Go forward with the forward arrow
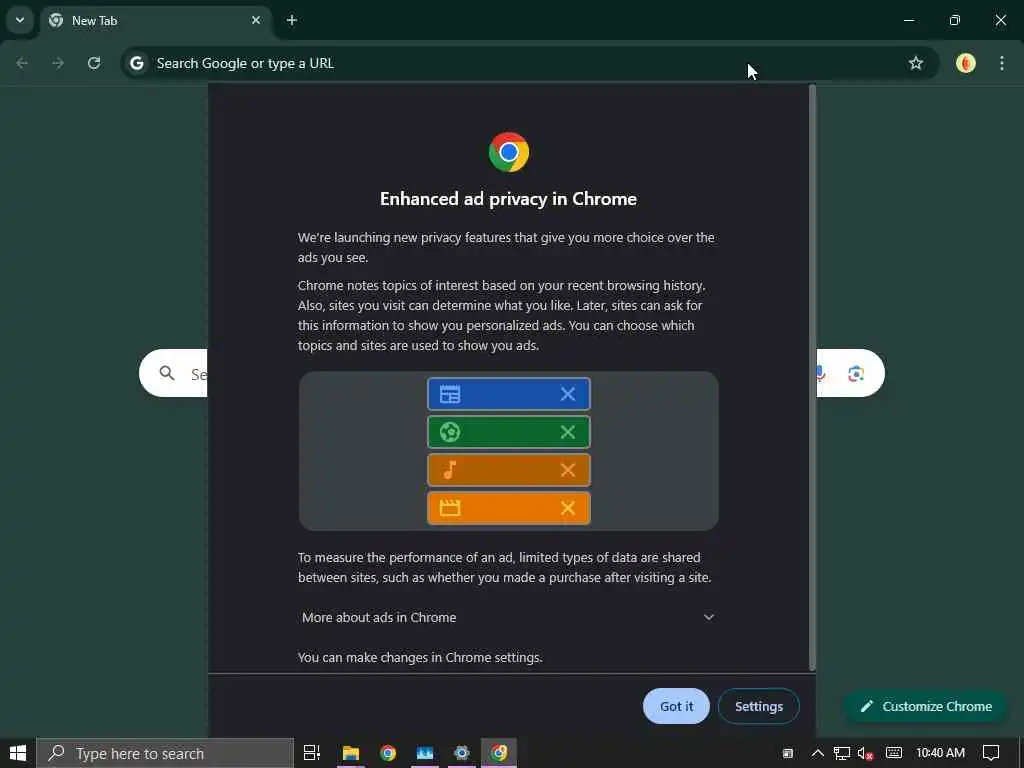The height and width of the screenshot is (768, 1024). pos(58,63)
